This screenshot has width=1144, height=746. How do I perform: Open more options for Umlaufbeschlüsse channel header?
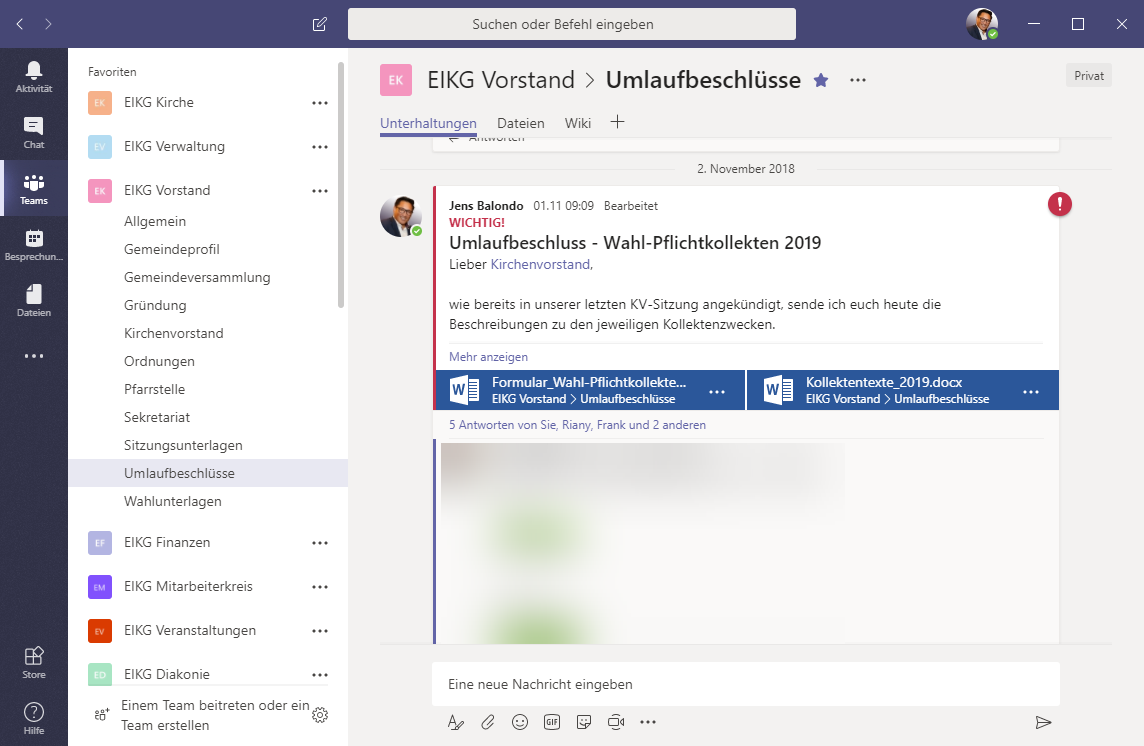pyautogui.click(x=858, y=80)
